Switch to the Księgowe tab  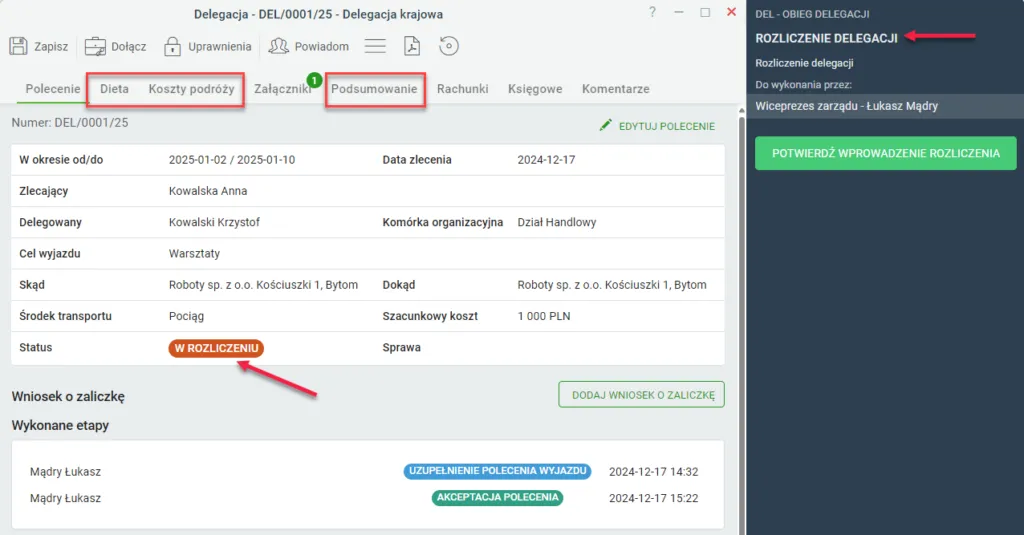pos(535,89)
